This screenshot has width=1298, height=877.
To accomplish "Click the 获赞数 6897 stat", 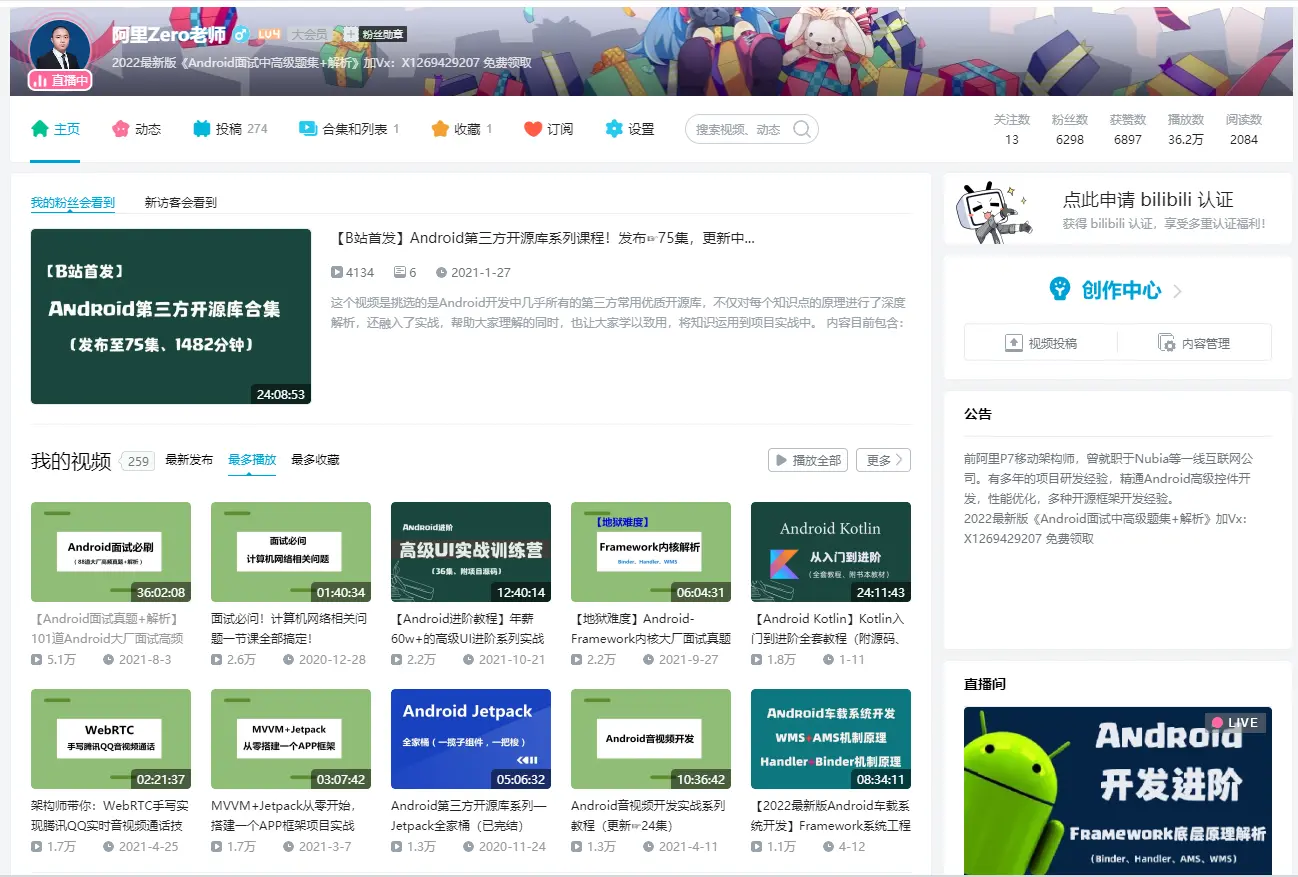I will (x=1128, y=129).
